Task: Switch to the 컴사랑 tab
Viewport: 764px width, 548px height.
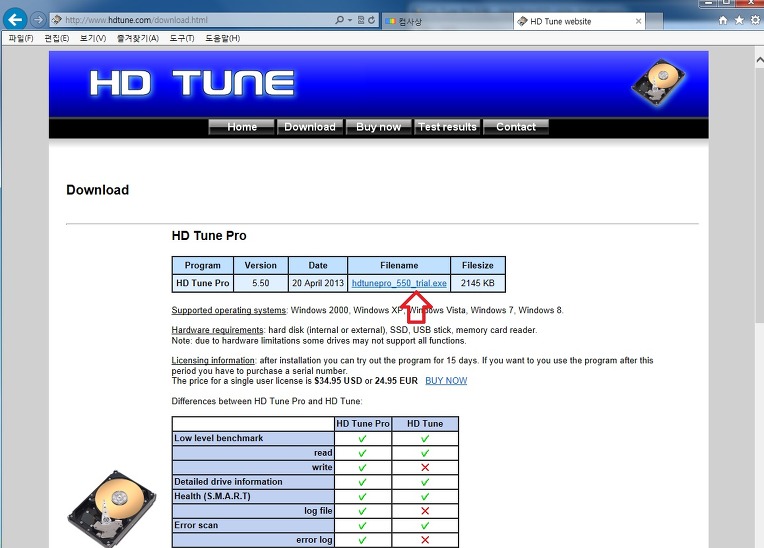Action: pos(447,21)
